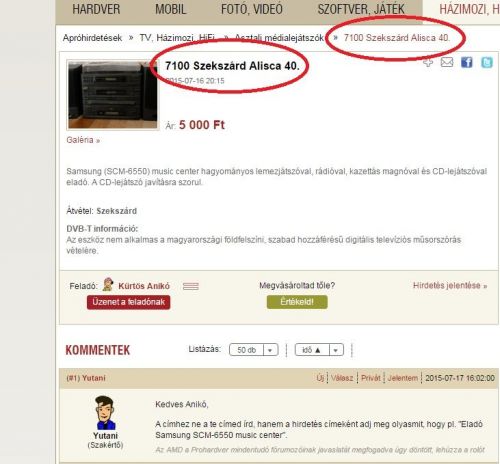
Task: Go to Apróhirdetések breadcrumb
Action: coord(92,38)
